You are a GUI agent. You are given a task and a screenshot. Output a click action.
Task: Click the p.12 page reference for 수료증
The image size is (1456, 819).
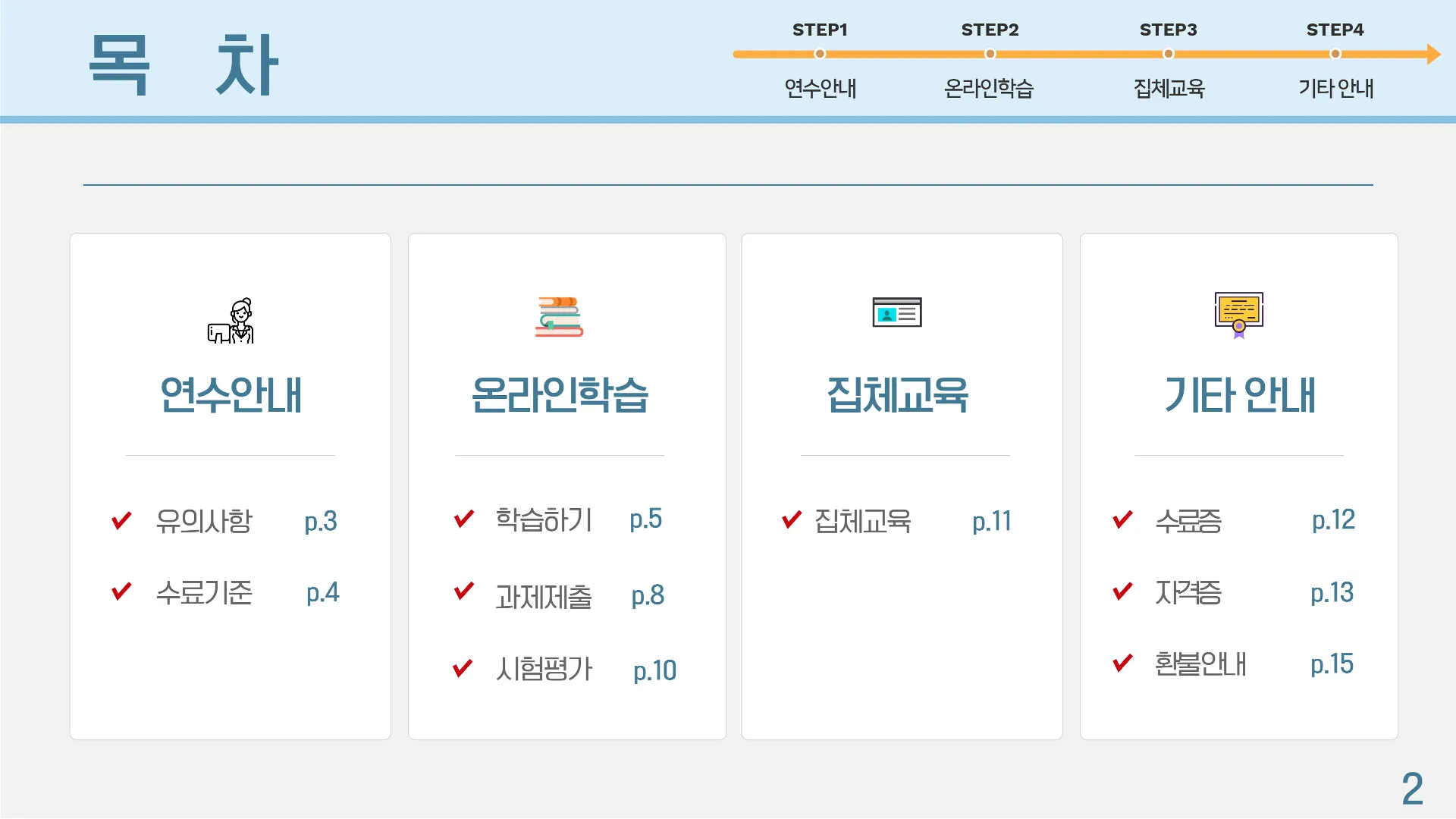[x=1333, y=520]
